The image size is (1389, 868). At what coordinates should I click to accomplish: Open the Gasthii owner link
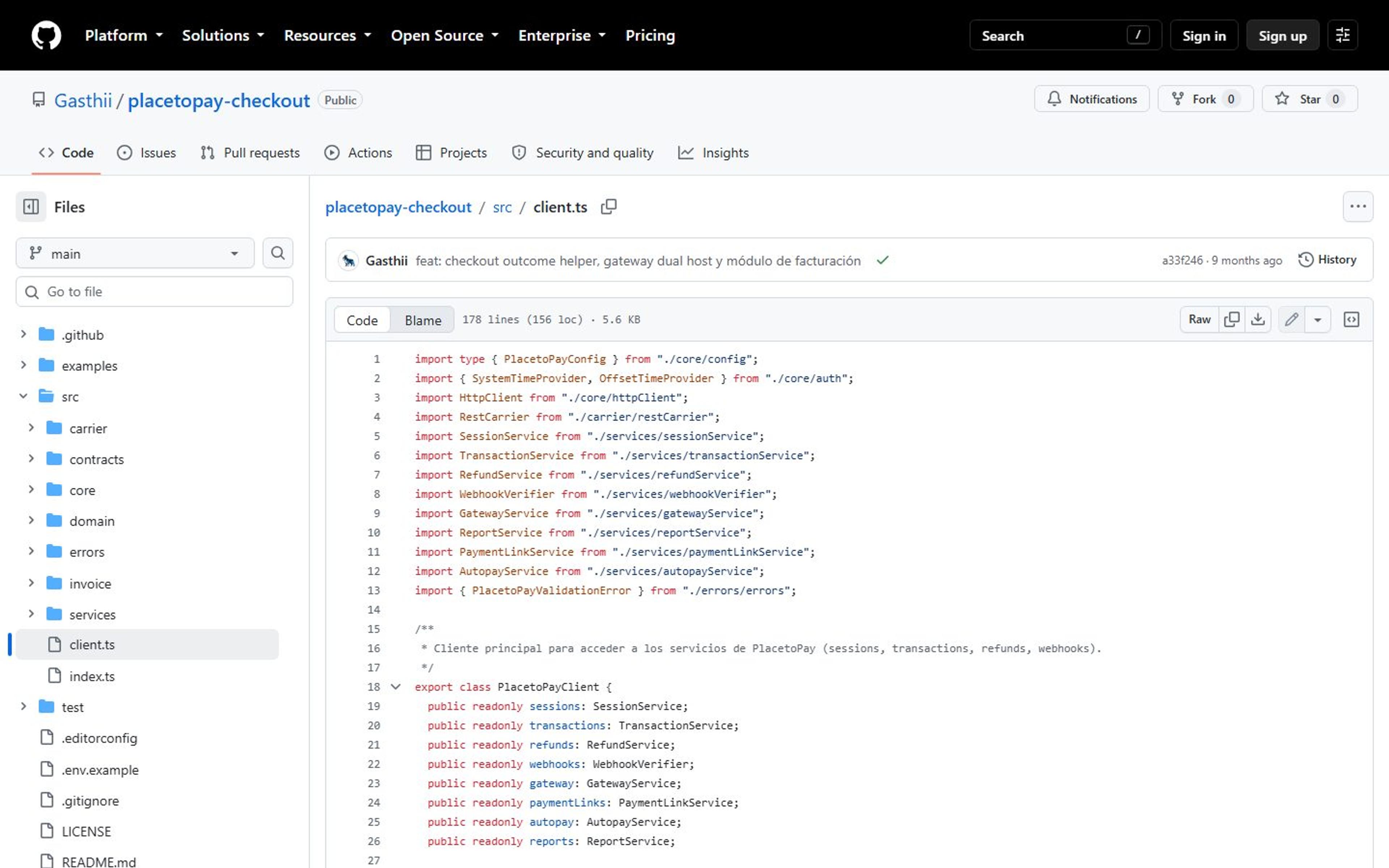[x=82, y=101]
